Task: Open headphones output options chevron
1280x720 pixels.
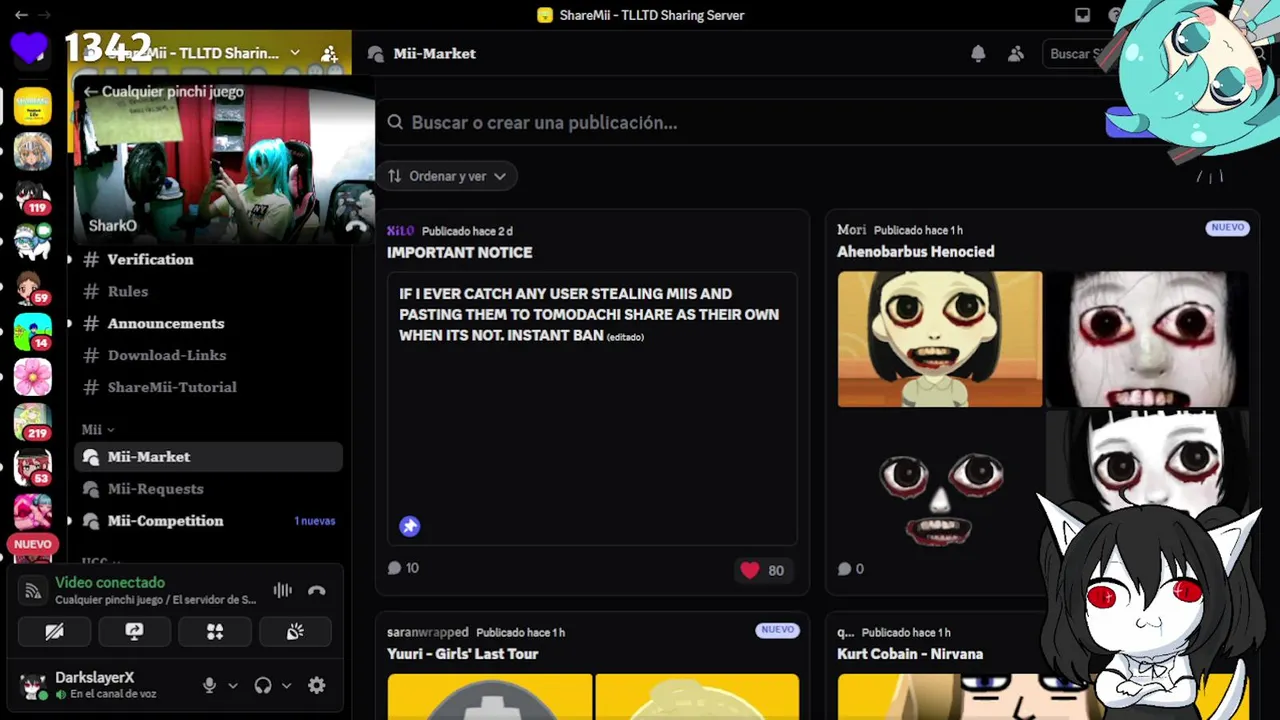Action: pyautogui.click(x=286, y=685)
